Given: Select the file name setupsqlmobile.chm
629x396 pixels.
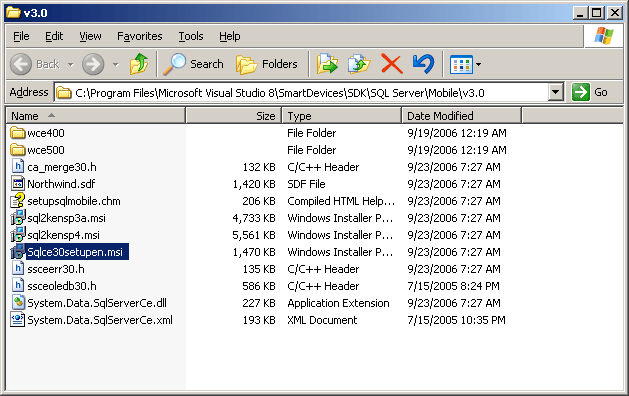Looking at the screenshot, I should click(74, 201).
